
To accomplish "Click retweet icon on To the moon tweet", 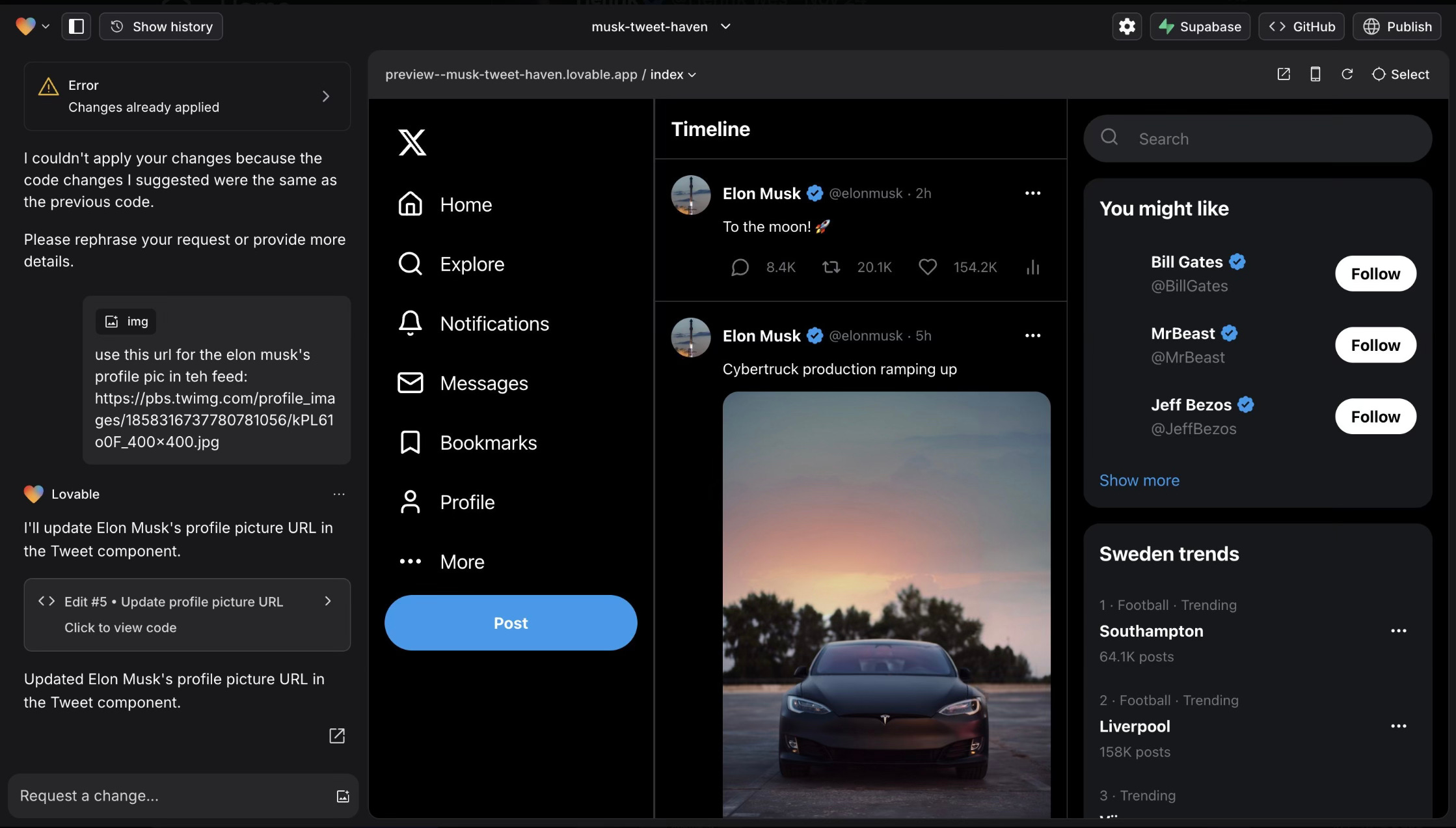I will tap(831, 267).
